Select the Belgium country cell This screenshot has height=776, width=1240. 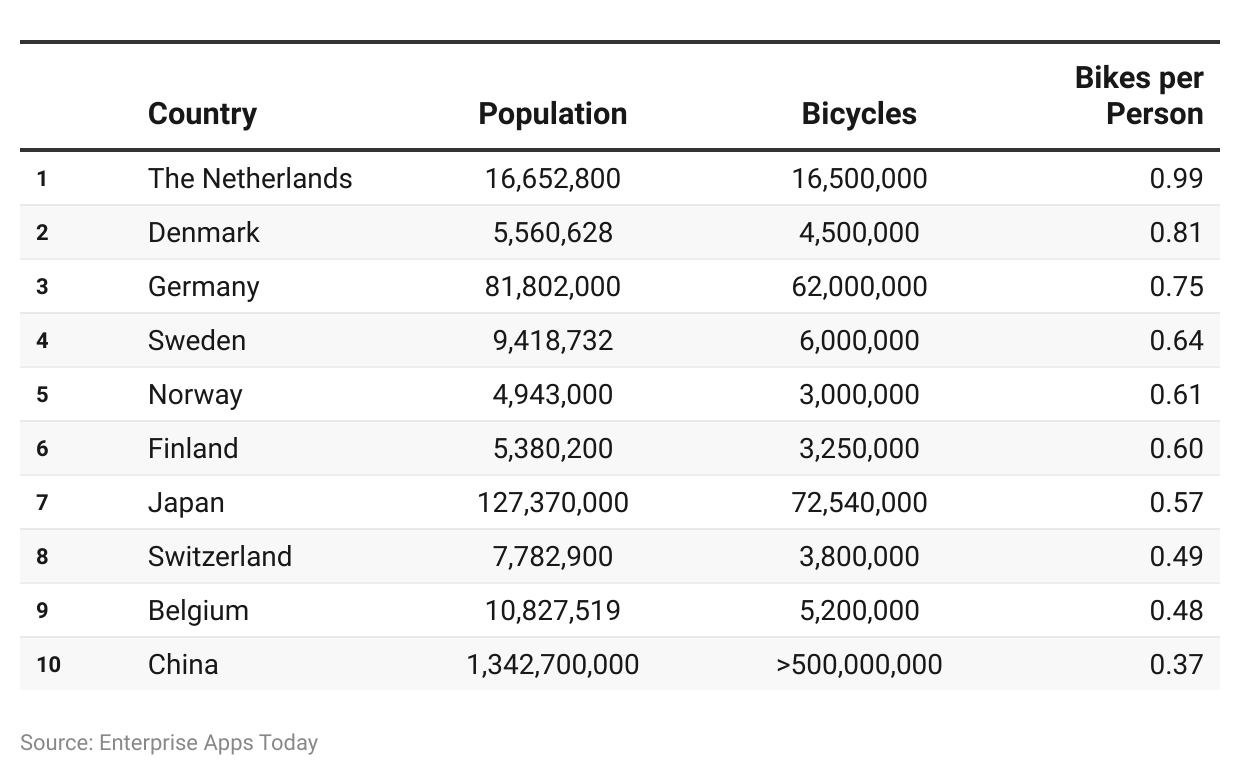(x=198, y=610)
